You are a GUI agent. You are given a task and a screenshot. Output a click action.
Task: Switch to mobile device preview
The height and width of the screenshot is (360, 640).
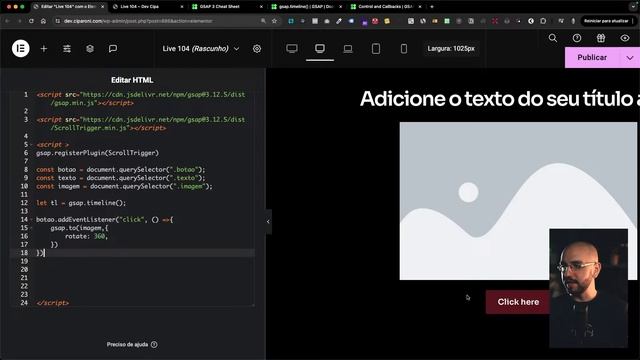click(x=404, y=49)
